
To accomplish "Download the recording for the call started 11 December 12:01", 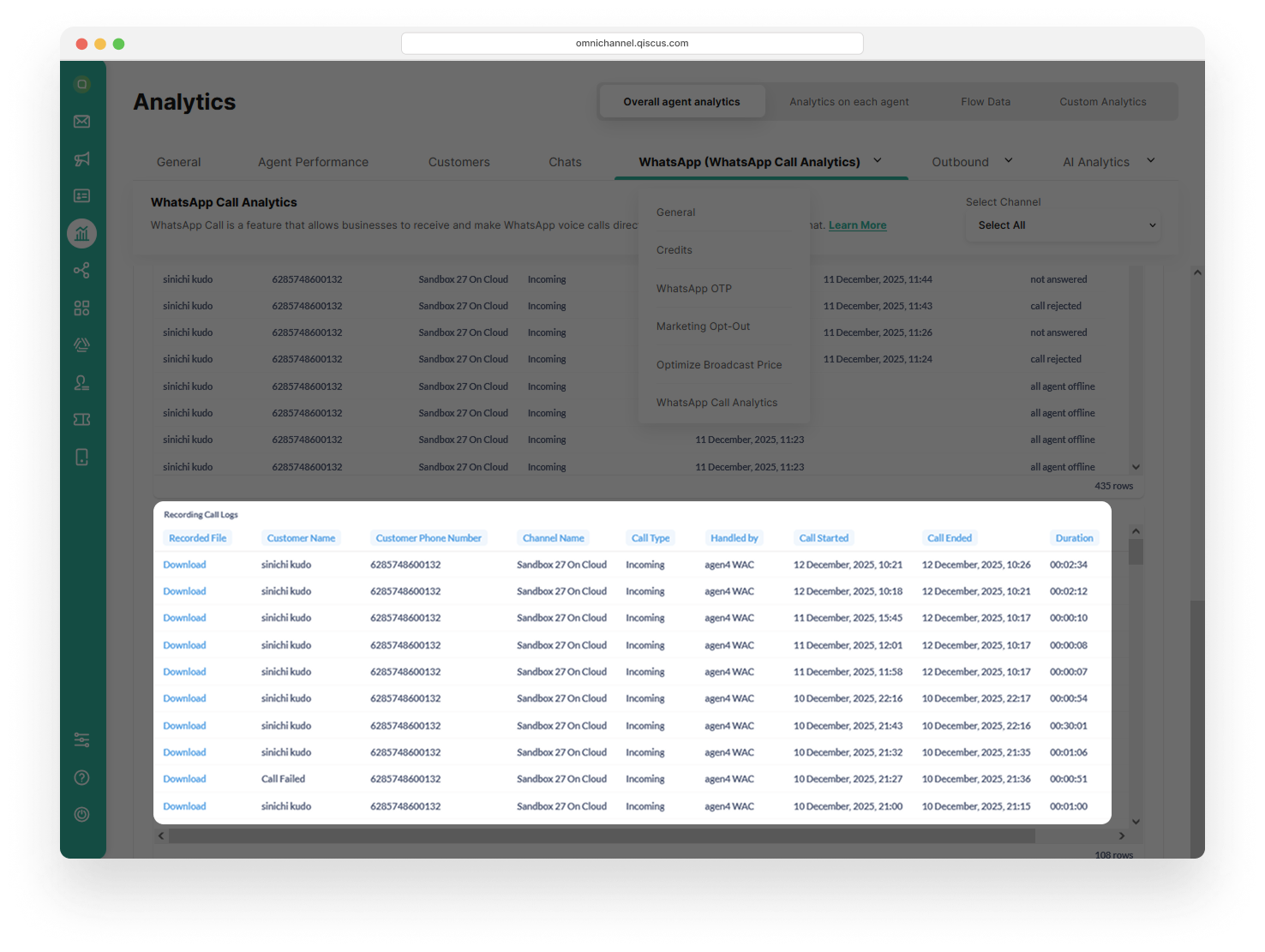I will (184, 645).
